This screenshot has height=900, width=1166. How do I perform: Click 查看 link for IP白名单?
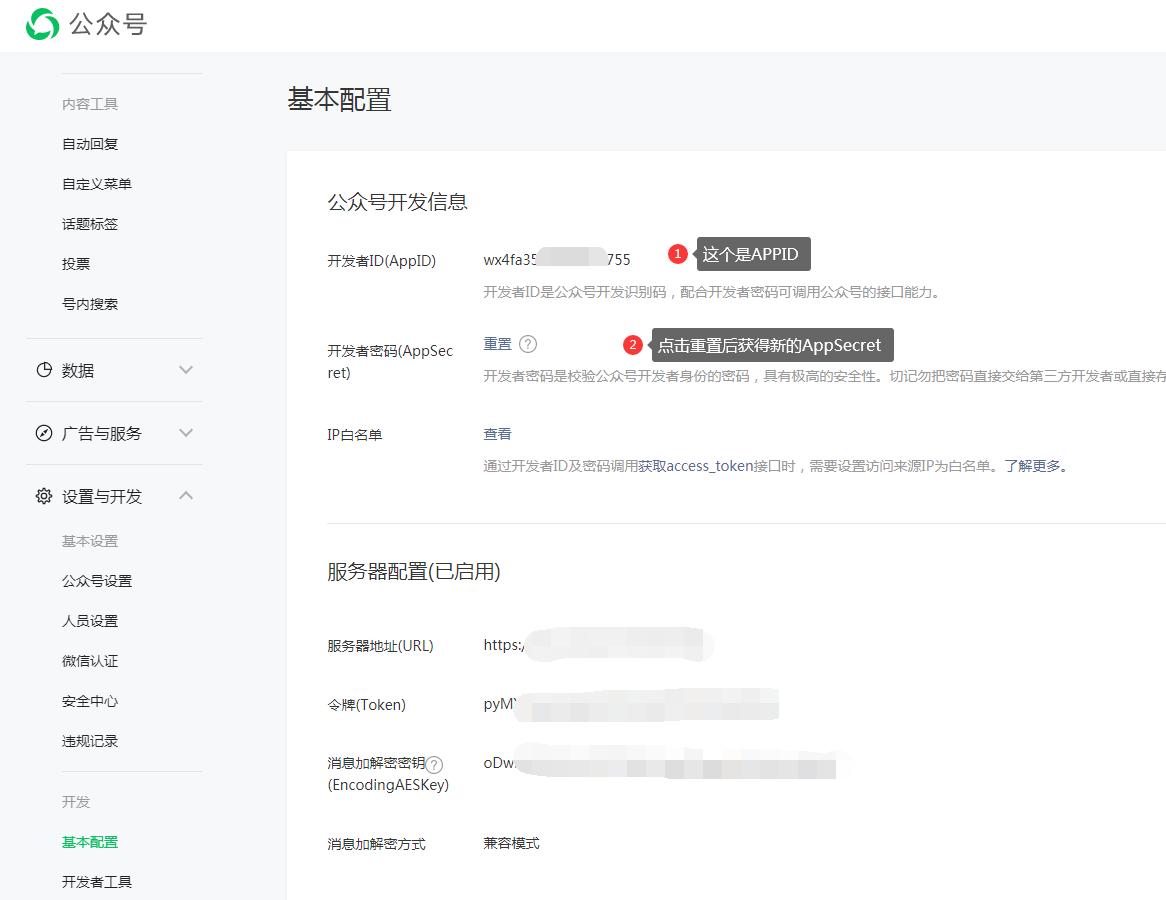click(497, 434)
